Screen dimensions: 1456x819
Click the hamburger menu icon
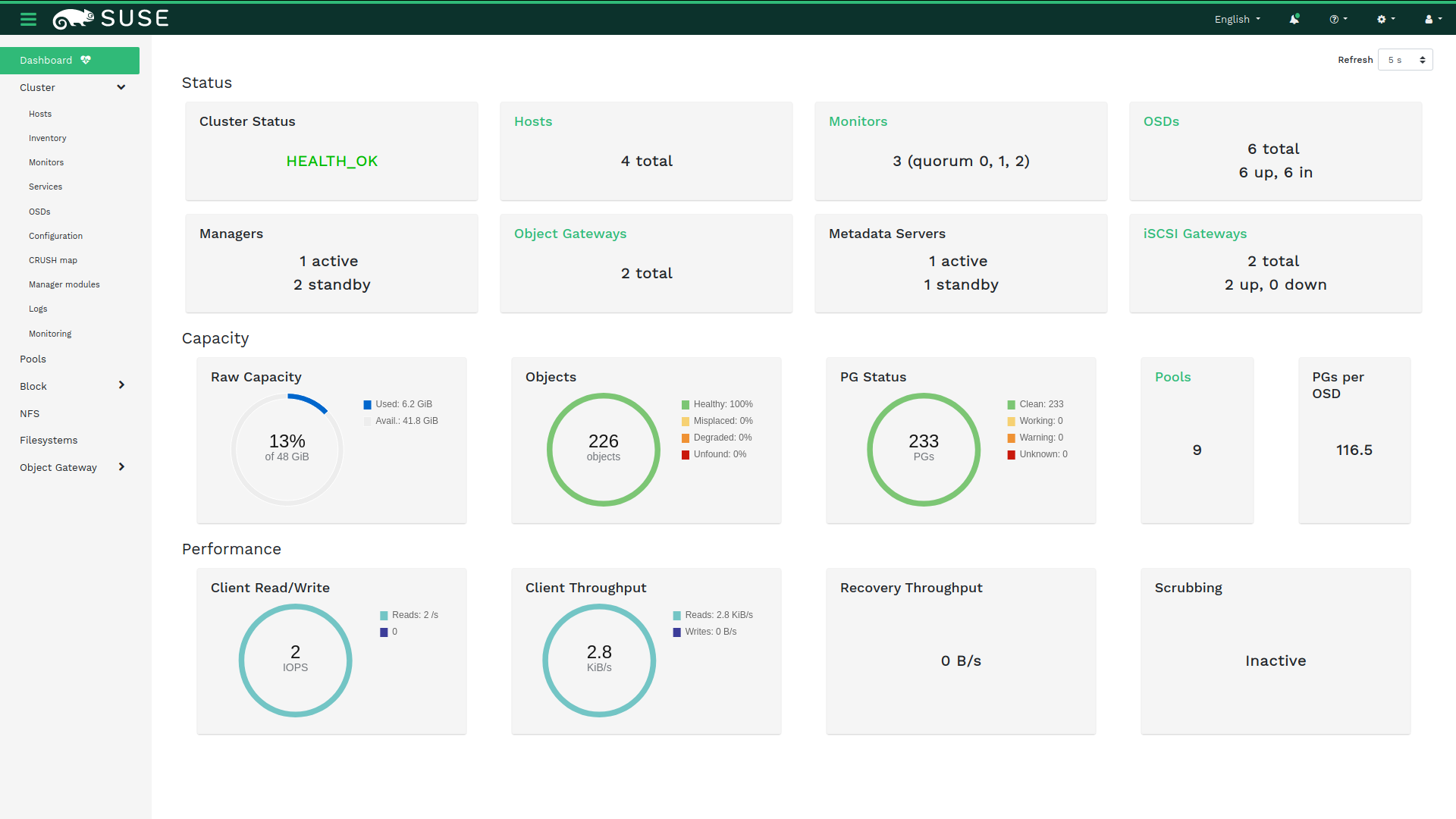(28, 19)
